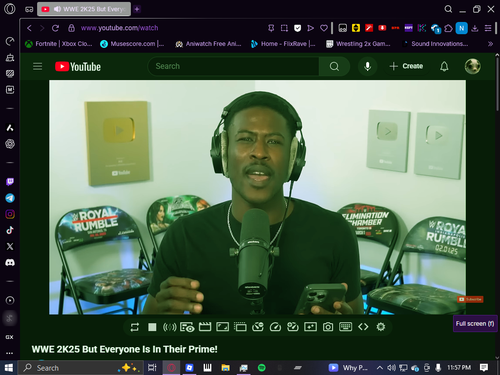The image size is (500, 375).
Task: Click the stop square icon in player toolbar
Action: click(x=152, y=327)
